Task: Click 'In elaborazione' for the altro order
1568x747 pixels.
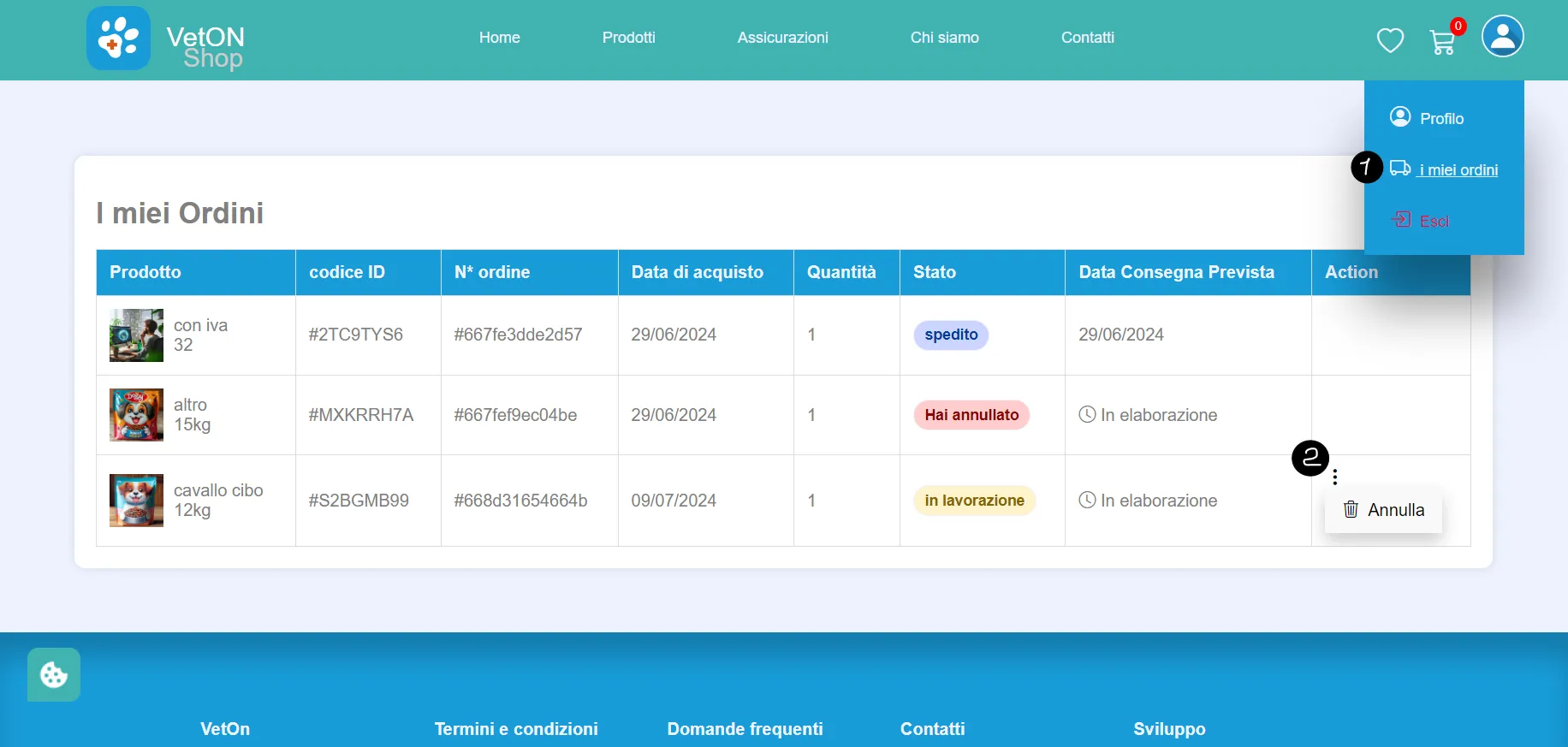Action: [x=1148, y=415]
